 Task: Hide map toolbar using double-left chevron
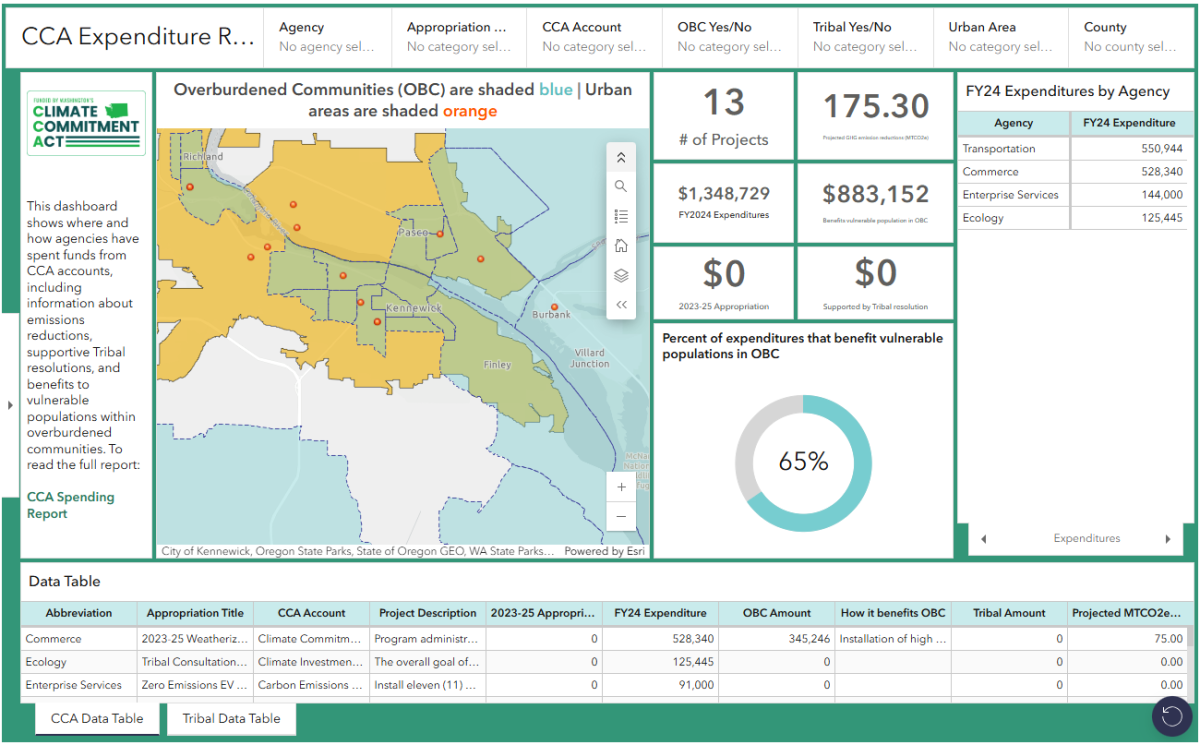click(x=621, y=305)
